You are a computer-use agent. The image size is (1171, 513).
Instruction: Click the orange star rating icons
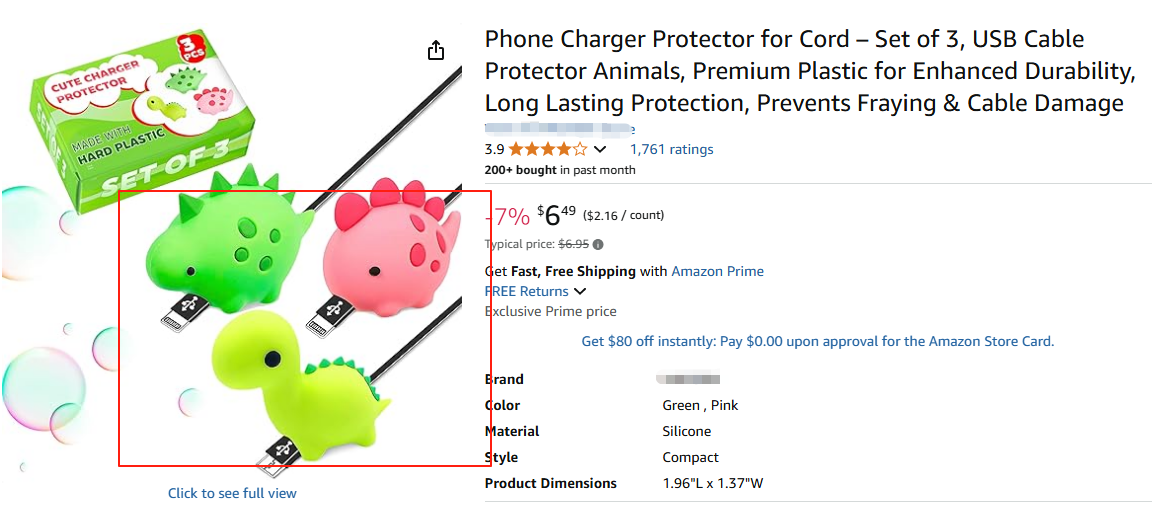547,150
